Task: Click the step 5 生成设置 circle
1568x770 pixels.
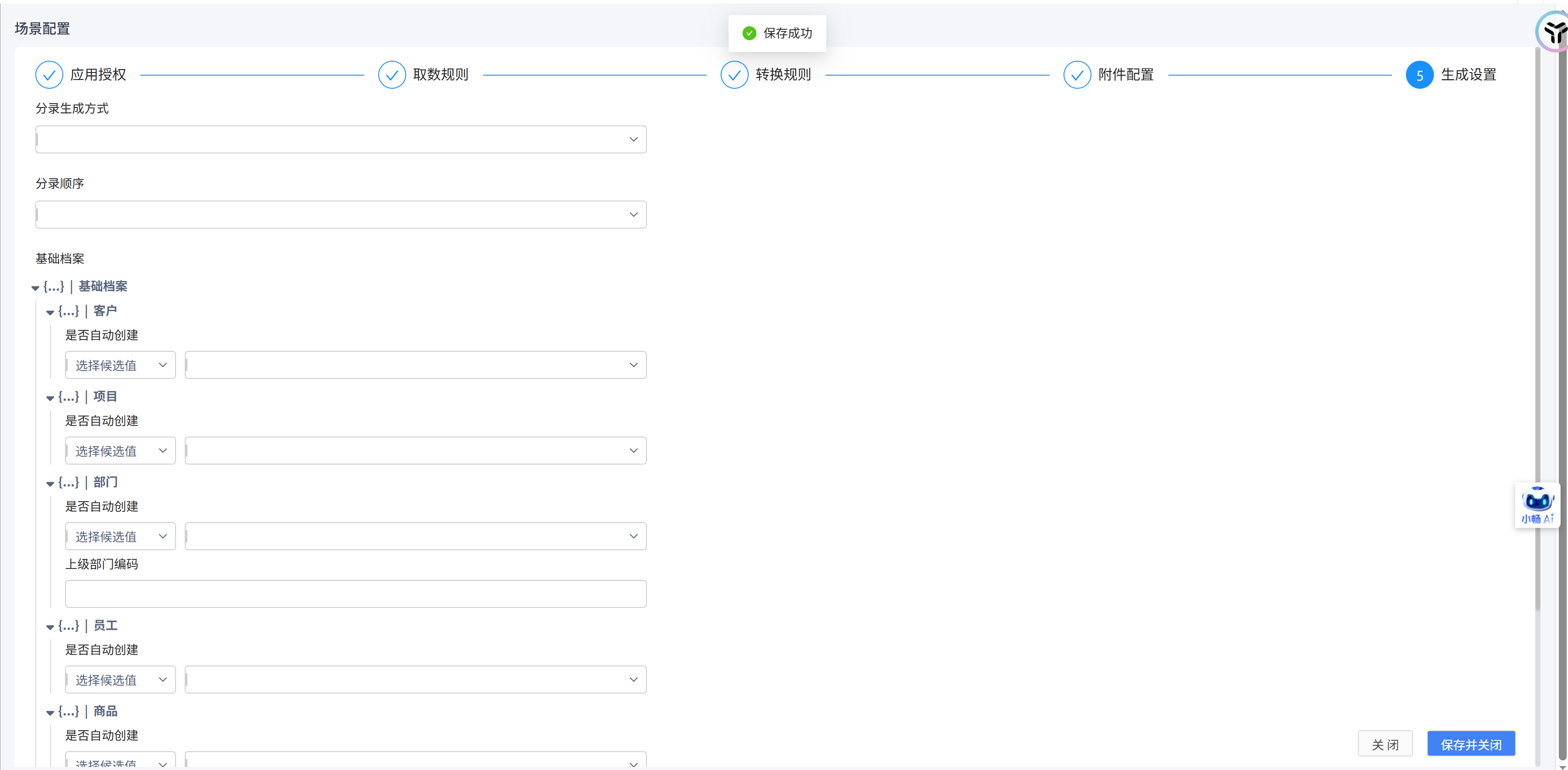Action: [1419, 75]
